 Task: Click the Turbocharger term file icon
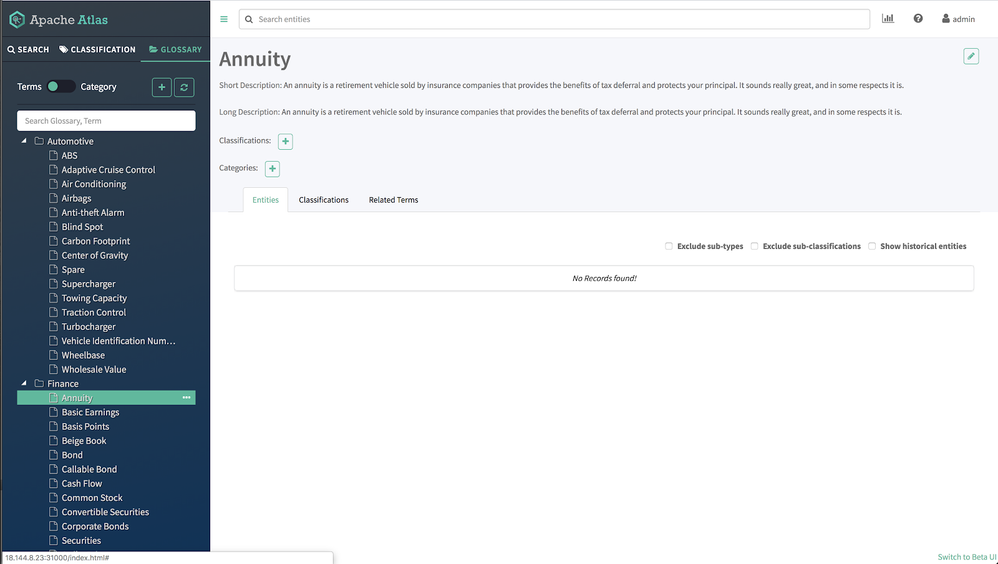click(53, 326)
